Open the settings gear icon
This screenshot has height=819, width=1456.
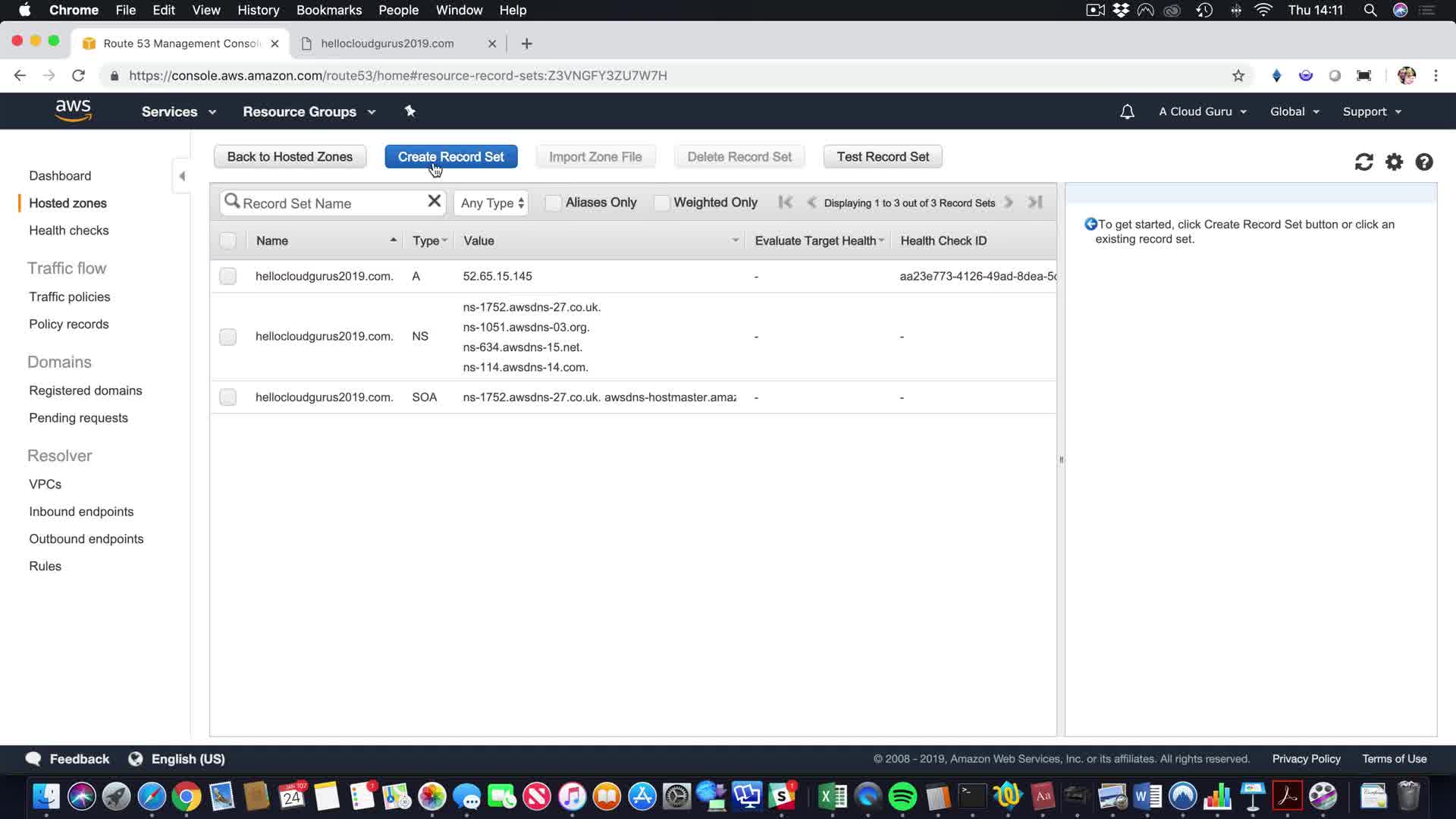[1394, 162]
